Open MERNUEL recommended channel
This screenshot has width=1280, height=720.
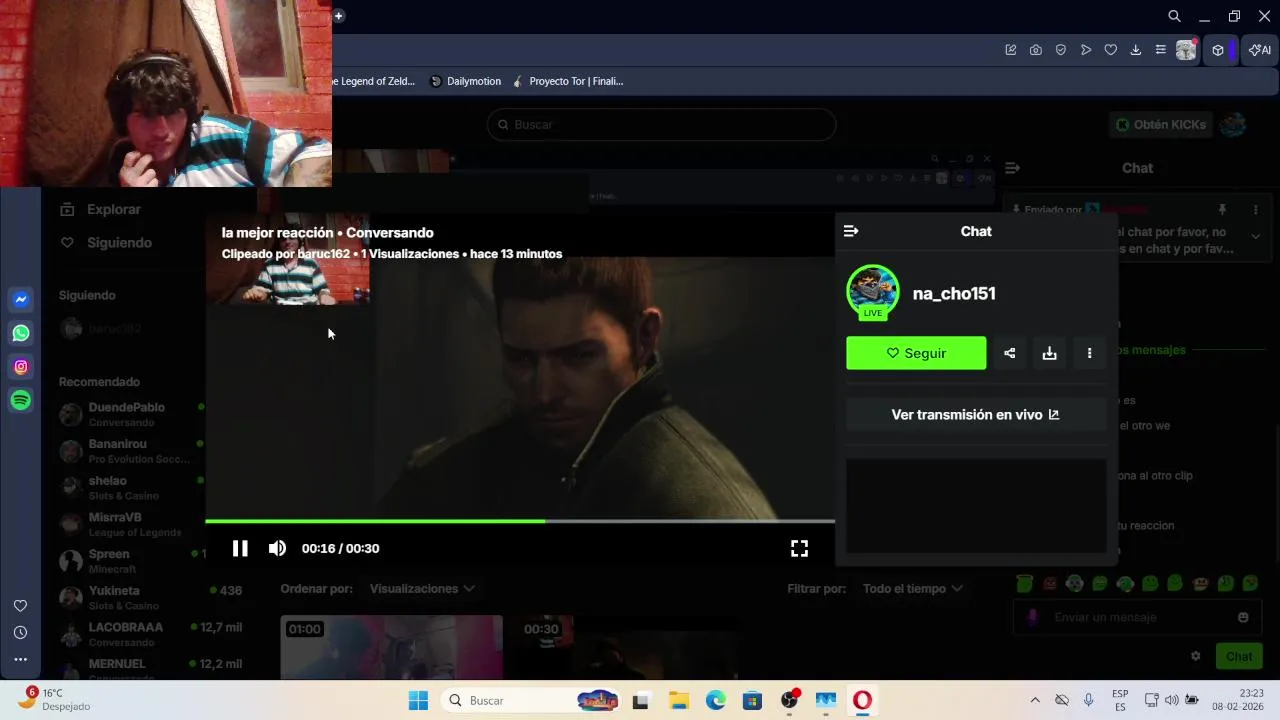(150, 668)
